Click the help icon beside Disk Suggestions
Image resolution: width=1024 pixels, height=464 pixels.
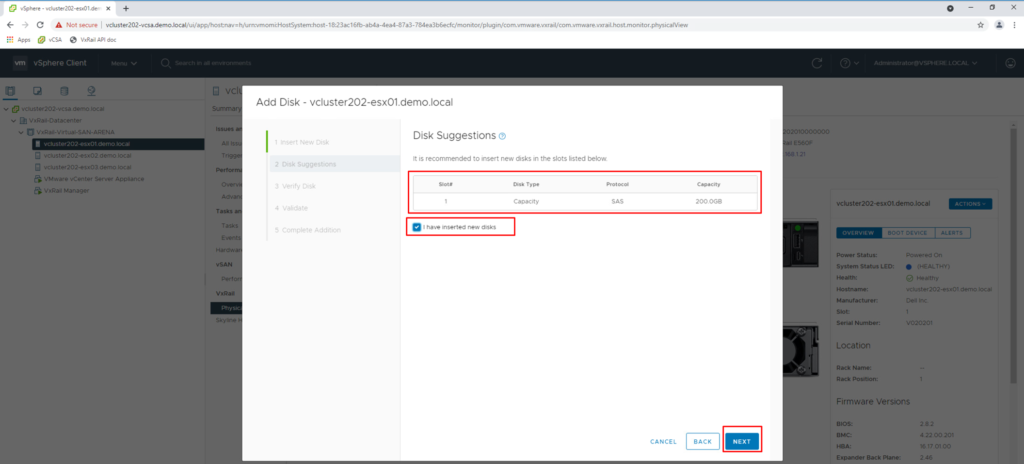(502, 136)
